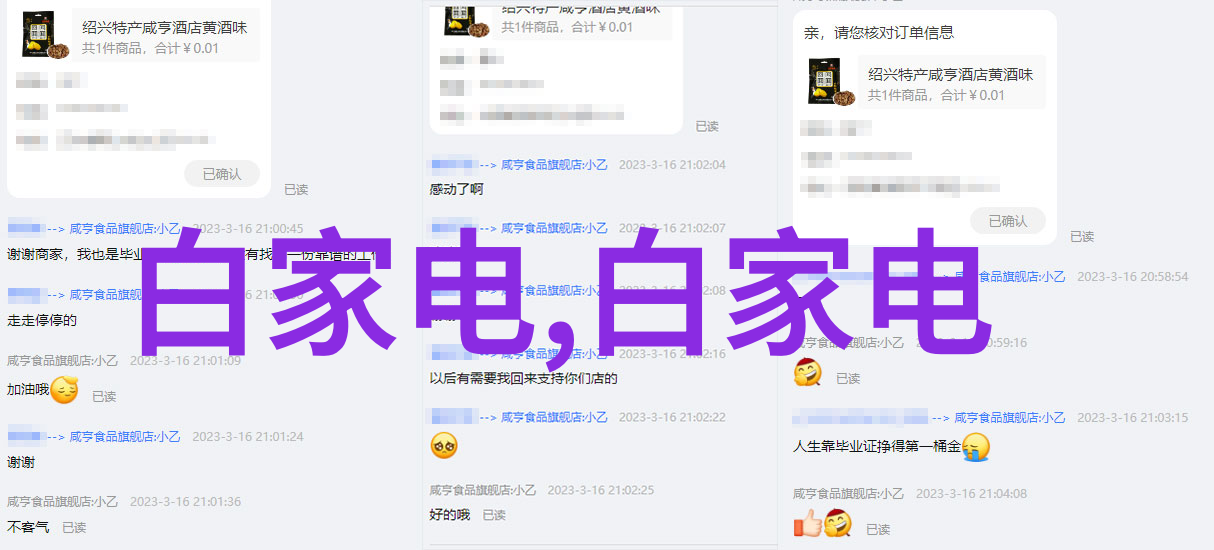Click the thumbs-up emoji in the right chat
Viewport: 1214px width, 550px height.
point(807,522)
